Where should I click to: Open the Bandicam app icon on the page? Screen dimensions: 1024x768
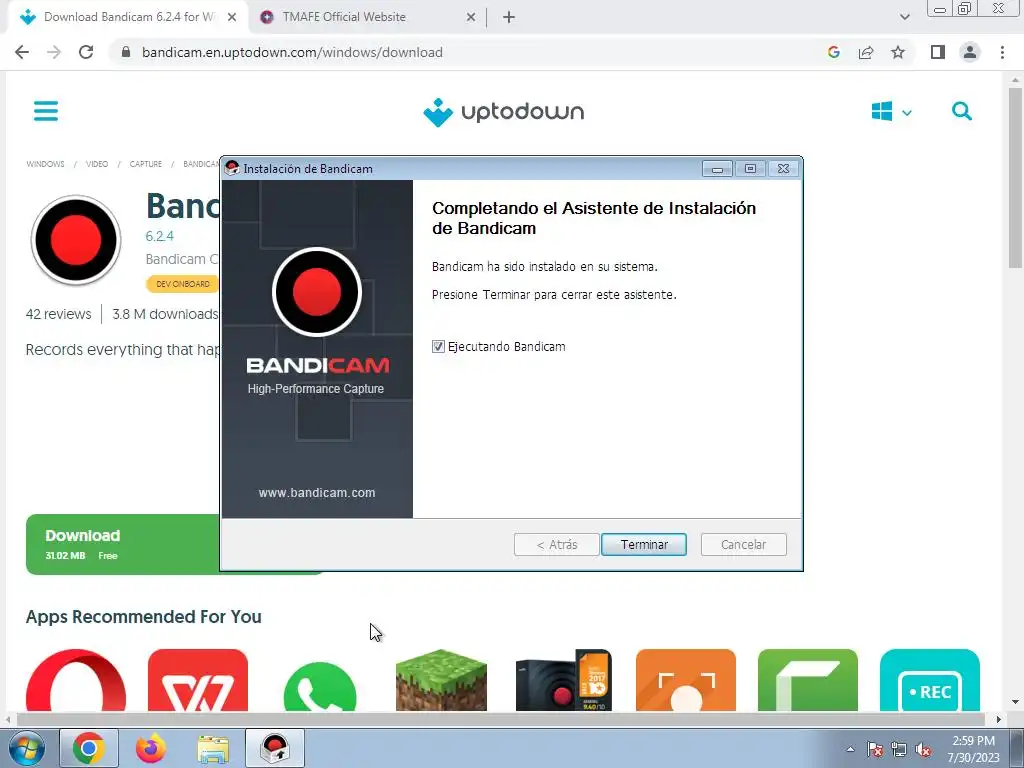click(76, 240)
